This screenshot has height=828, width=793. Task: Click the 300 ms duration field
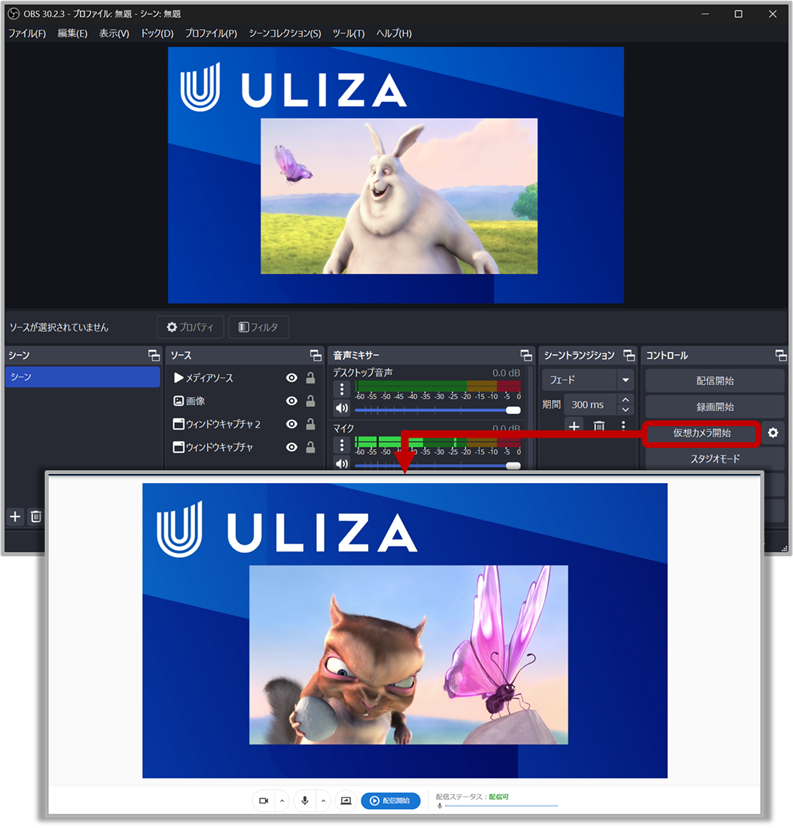[x=590, y=404]
